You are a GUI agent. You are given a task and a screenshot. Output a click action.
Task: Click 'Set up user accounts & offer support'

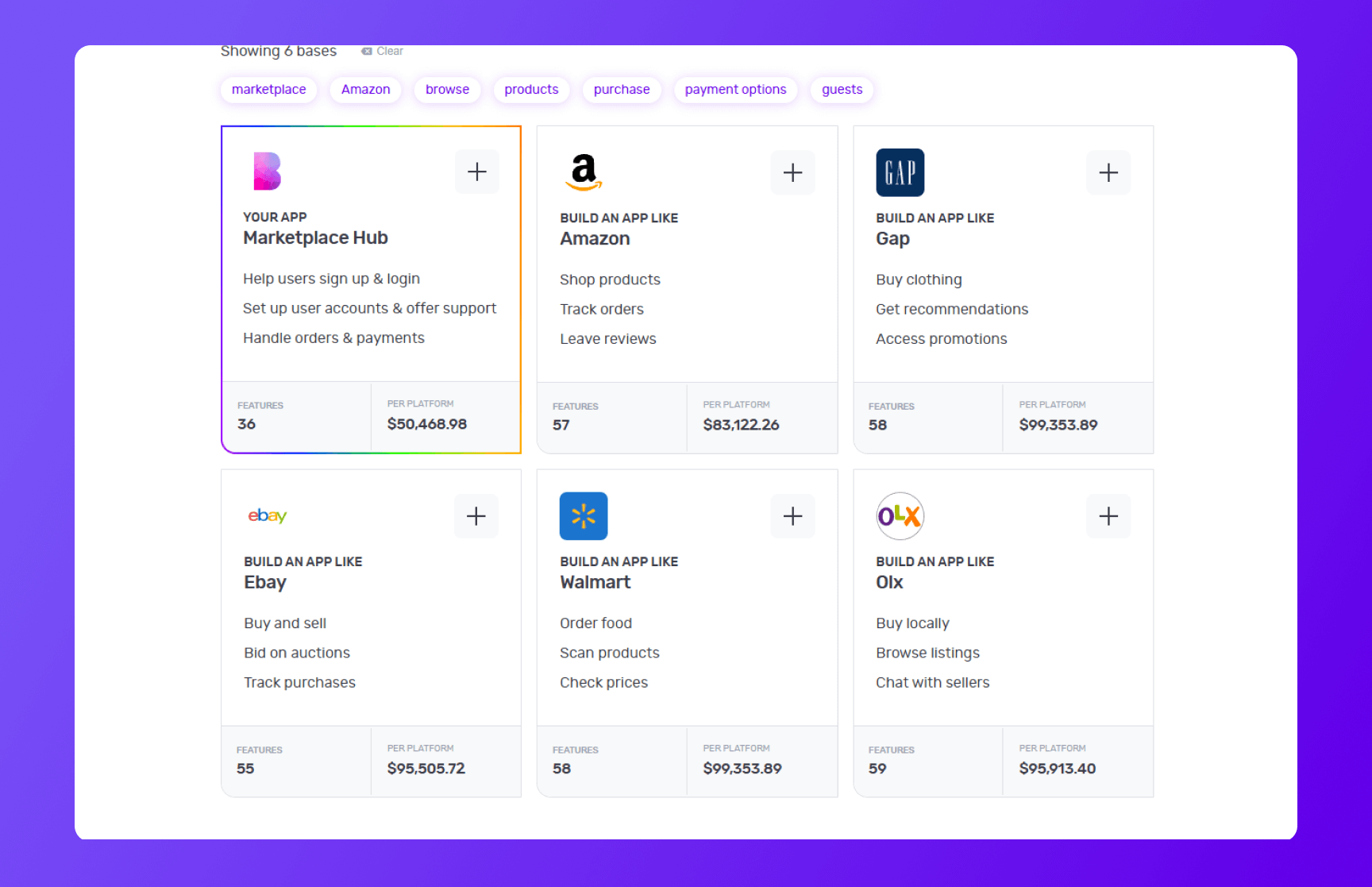pos(369,308)
